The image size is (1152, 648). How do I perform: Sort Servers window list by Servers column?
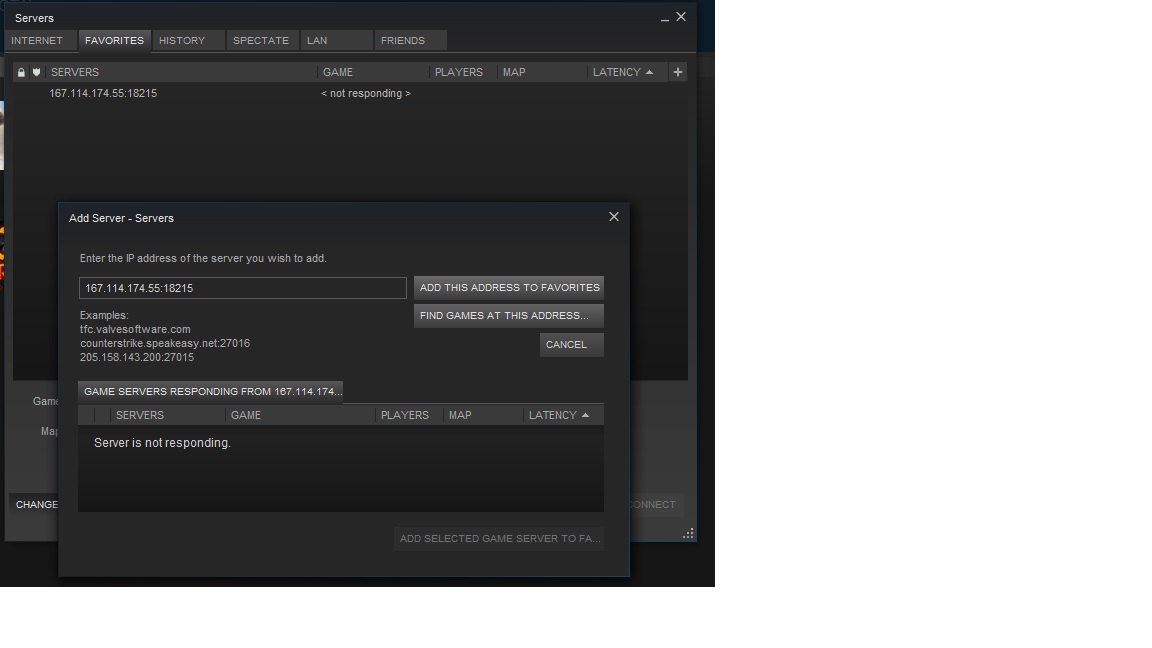pyautogui.click(x=181, y=72)
